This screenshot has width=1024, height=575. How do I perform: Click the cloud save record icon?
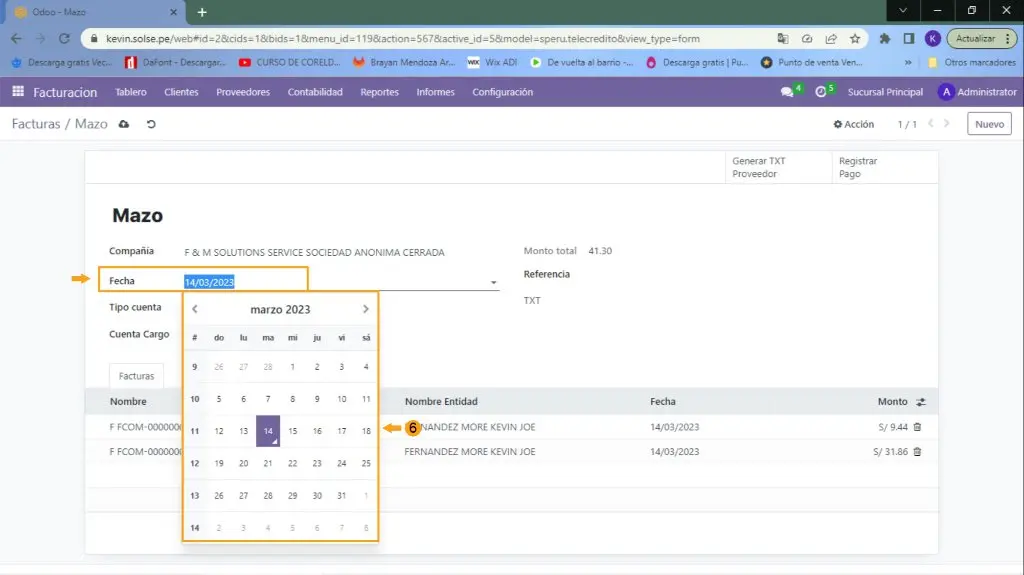tap(124, 124)
